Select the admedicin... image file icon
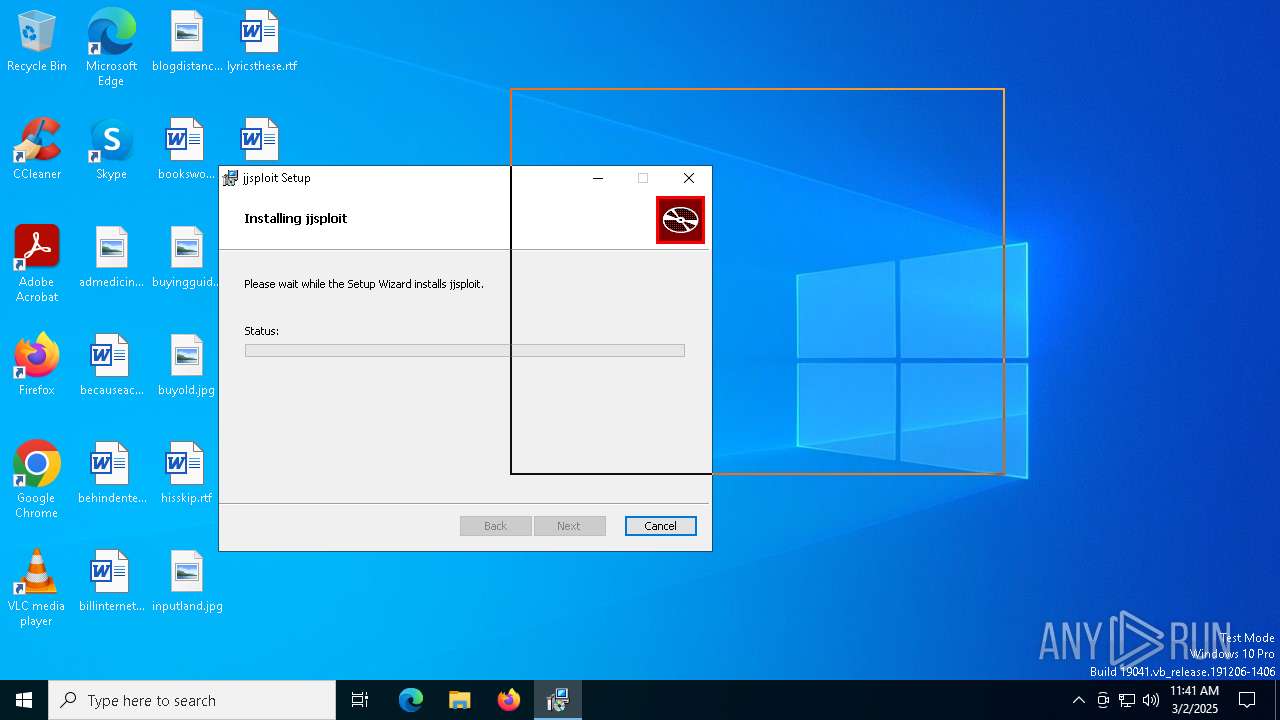This screenshot has height=720, width=1280. tap(111, 258)
